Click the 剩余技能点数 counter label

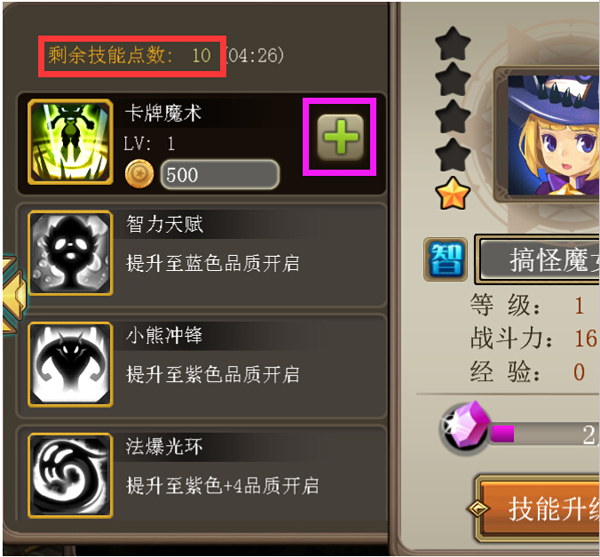[x=129, y=56]
